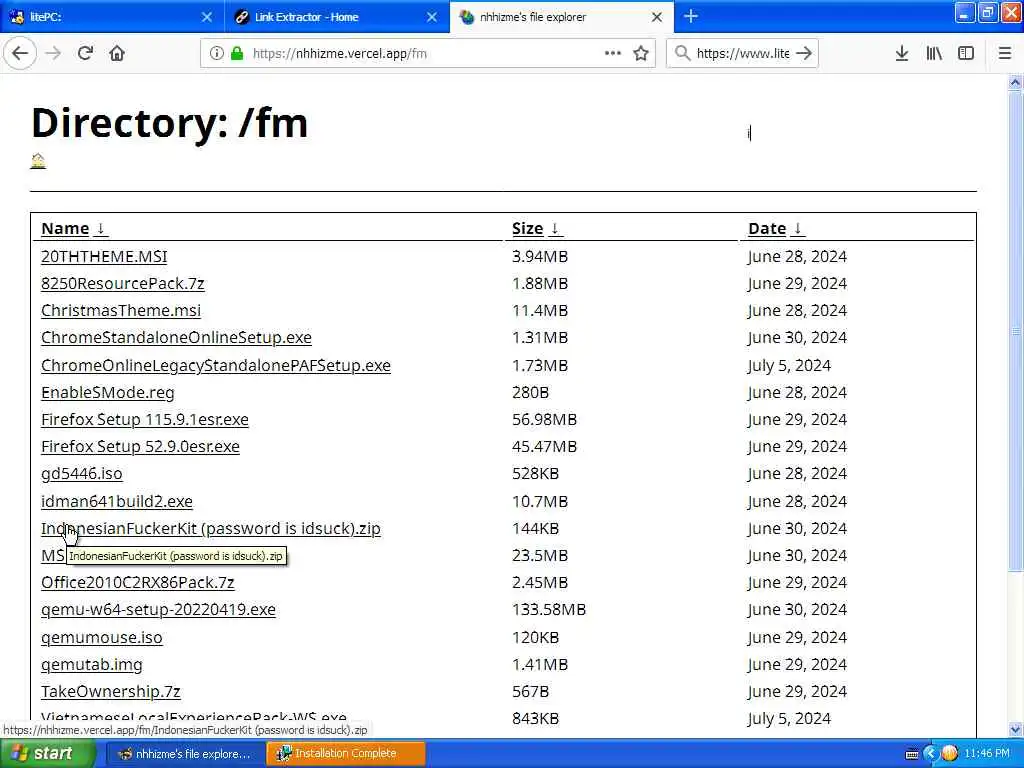Click the home icon under Directory heading

click(x=38, y=161)
